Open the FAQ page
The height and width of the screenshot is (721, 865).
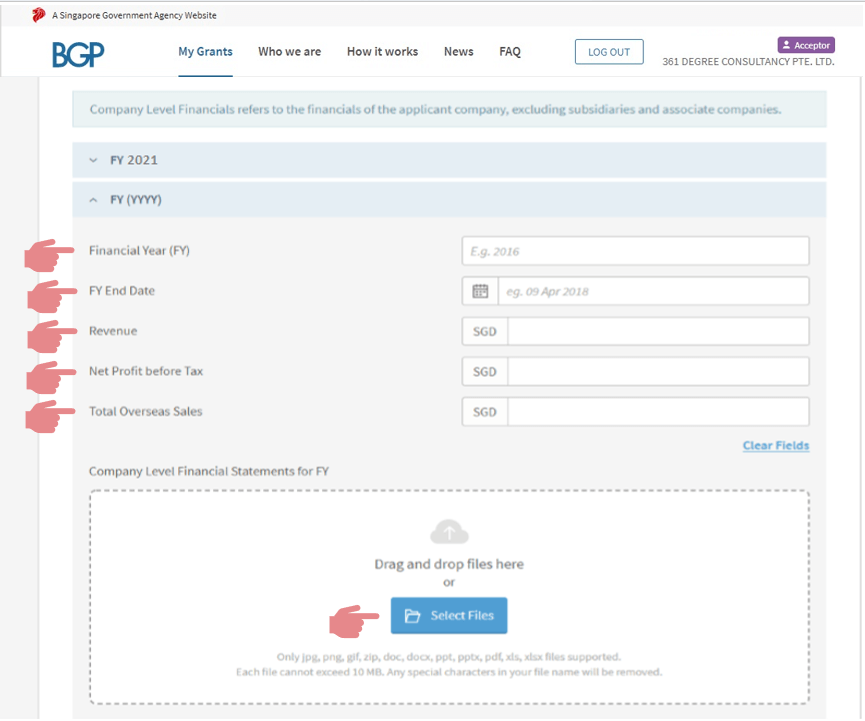(510, 52)
